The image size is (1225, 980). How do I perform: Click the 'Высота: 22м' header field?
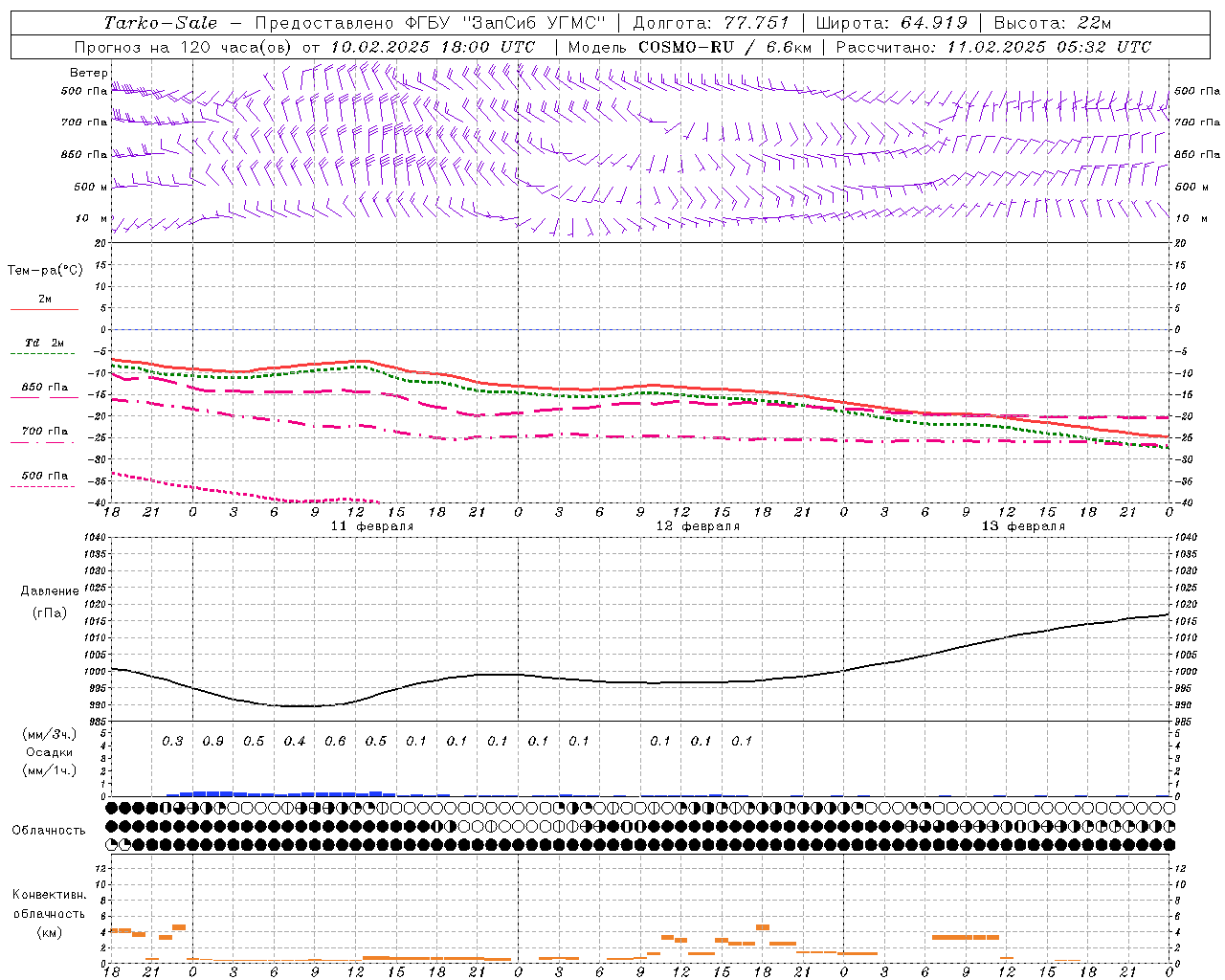(x=1053, y=23)
